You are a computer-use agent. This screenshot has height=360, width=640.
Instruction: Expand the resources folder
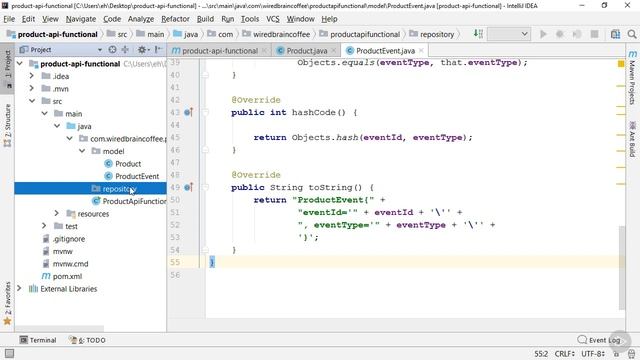[x=57, y=213]
